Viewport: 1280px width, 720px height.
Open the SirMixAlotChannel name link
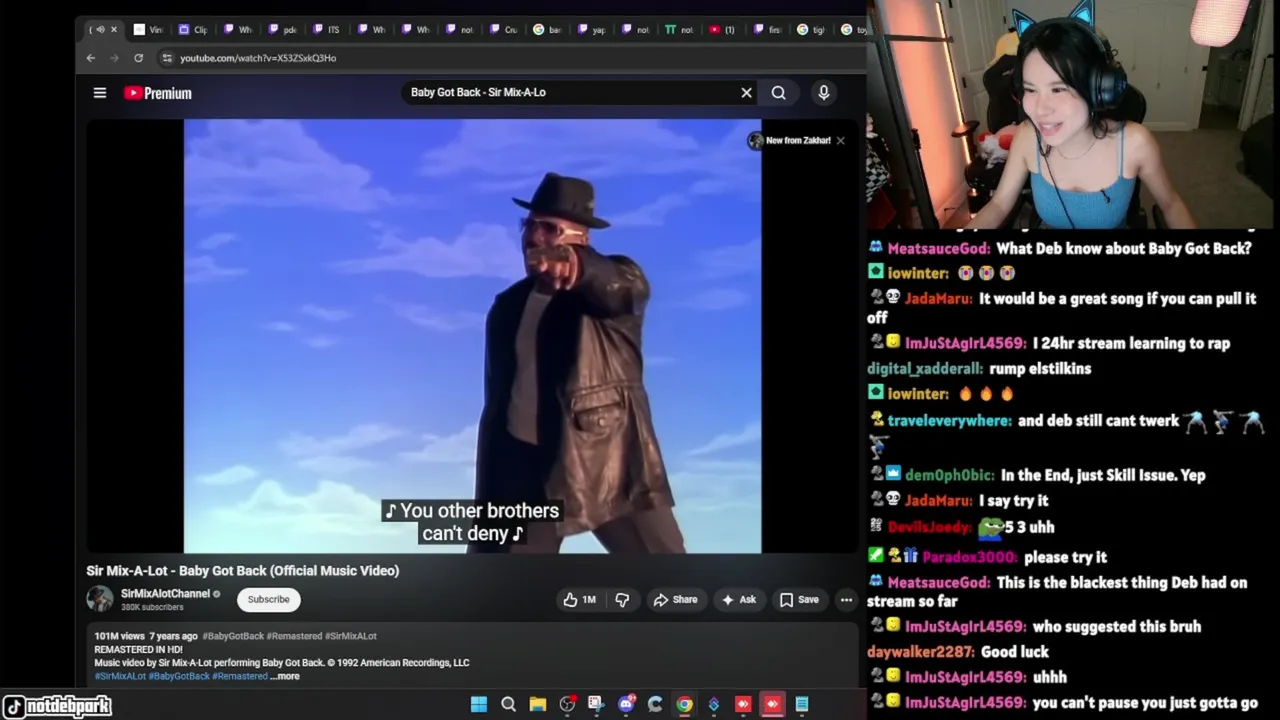(x=165, y=593)
